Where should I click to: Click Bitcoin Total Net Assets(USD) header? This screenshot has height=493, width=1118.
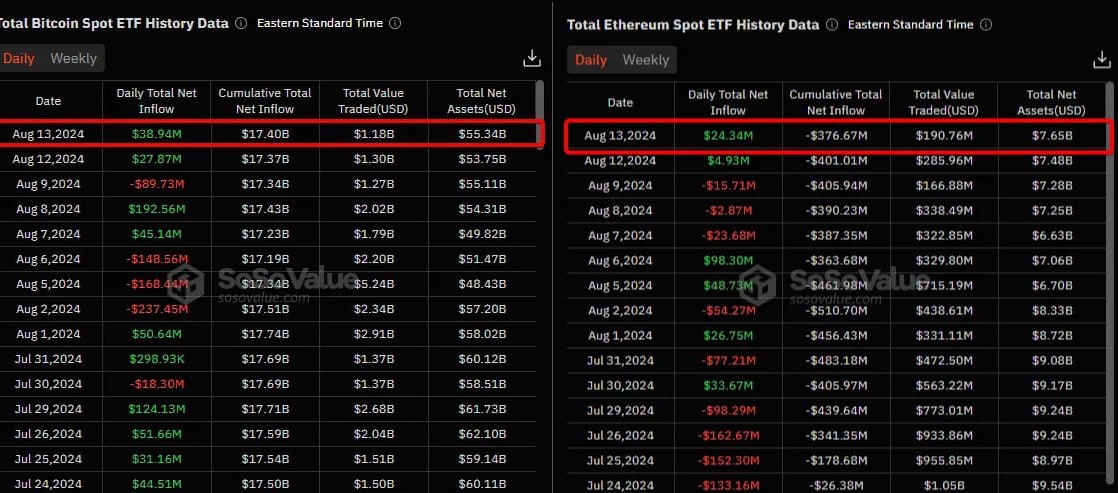click(481, 101)
